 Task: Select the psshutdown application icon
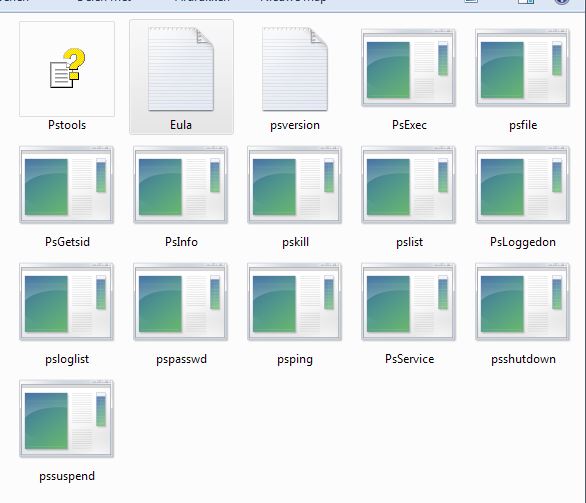click(x=522, y=302)
